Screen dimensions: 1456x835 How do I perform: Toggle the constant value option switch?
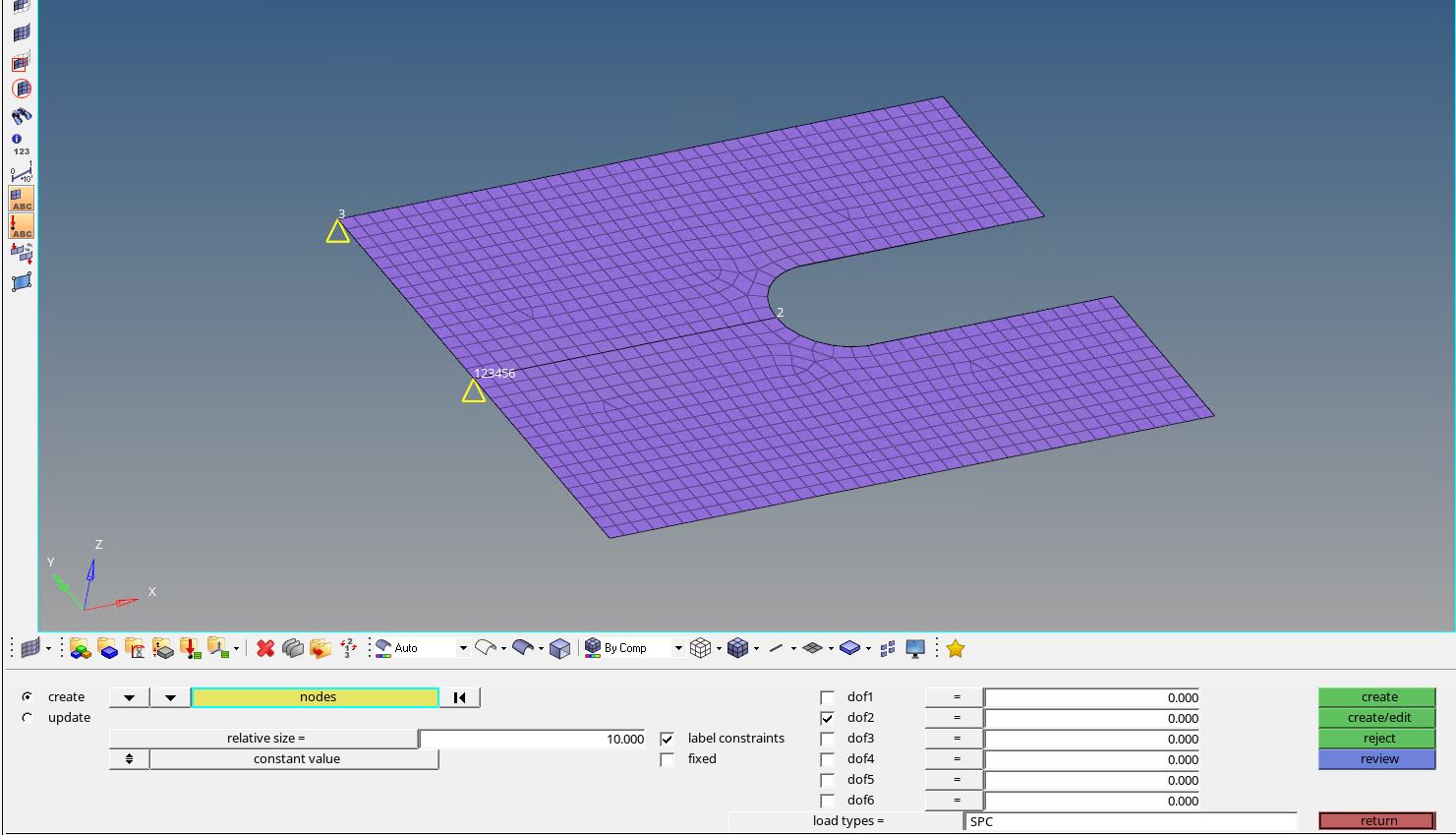click(x=129, y=759)
